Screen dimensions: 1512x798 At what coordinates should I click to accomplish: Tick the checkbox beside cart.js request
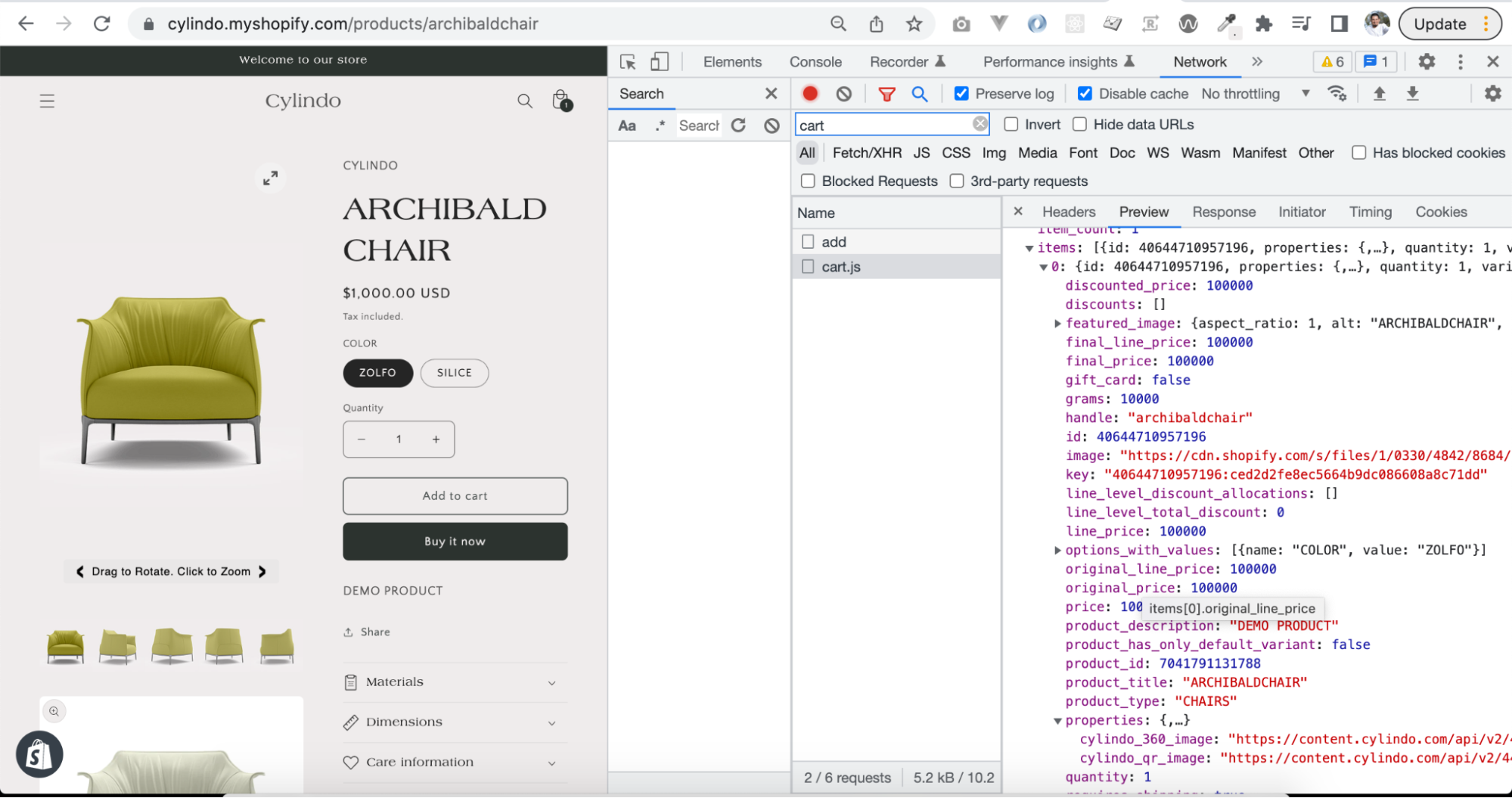808,267
